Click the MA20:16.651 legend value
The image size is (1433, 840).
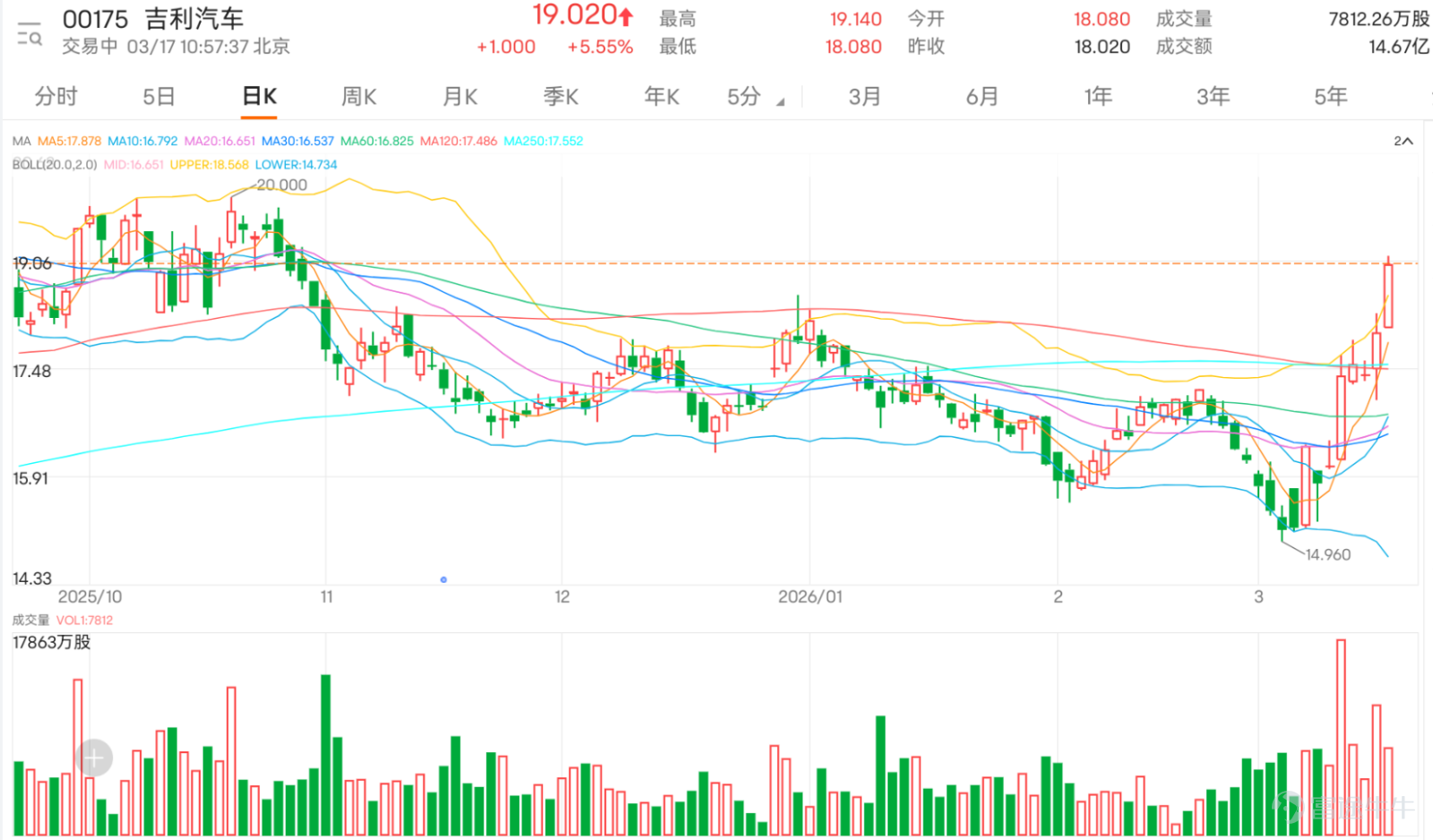219,141
